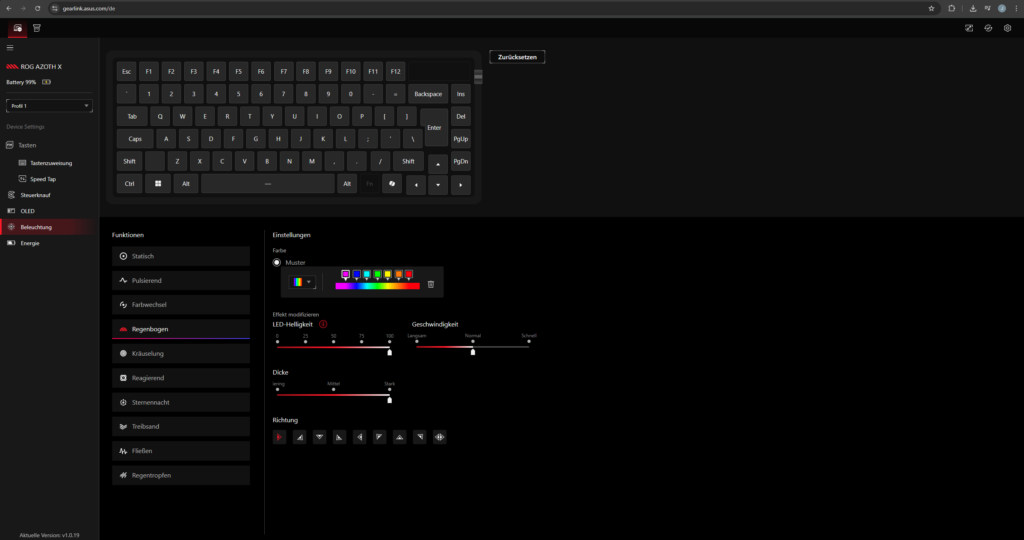The height and width of the screenshot is (540, 1024).
Task: Open the Profil 1 dropdown
Action: (x=49, y=106)
